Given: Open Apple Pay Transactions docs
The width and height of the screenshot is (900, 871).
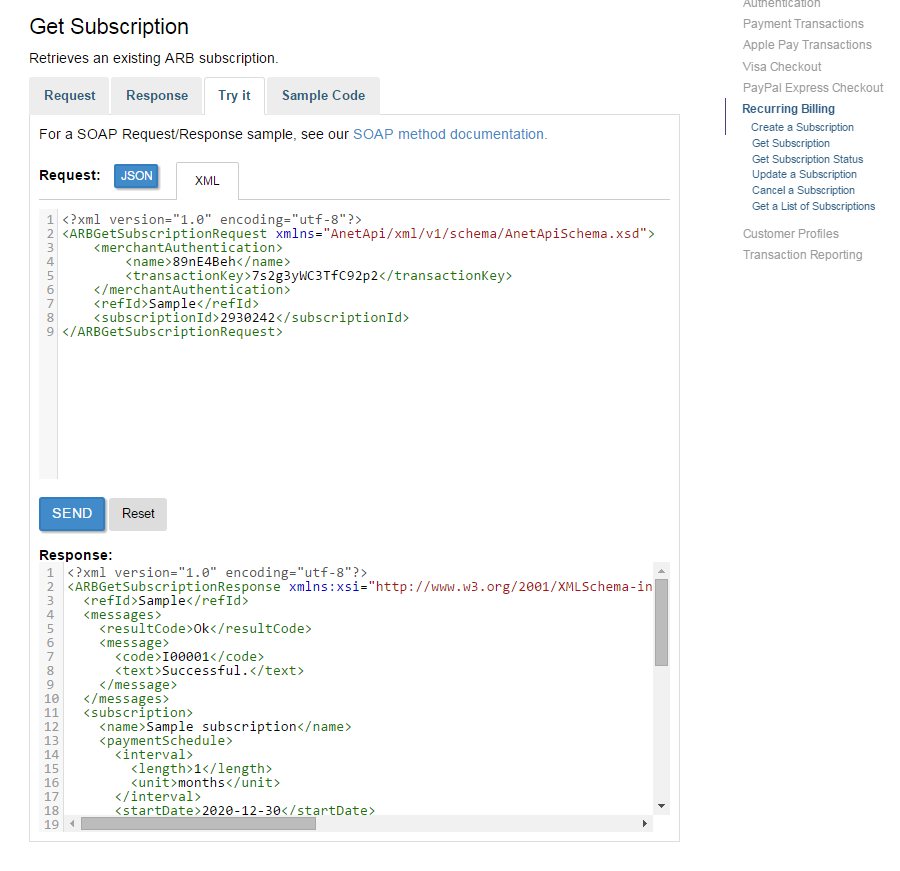Looking at the screenshot, I should (x=807, y=44).
